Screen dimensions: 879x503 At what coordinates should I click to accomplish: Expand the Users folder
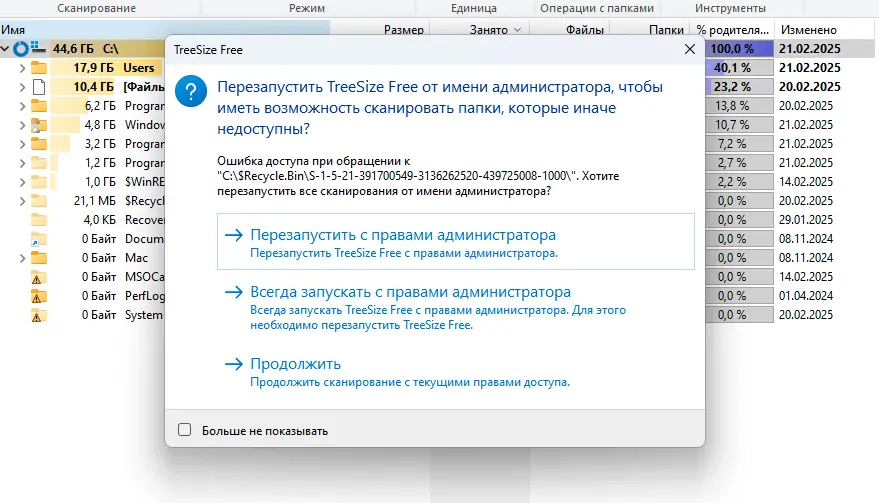22,68
